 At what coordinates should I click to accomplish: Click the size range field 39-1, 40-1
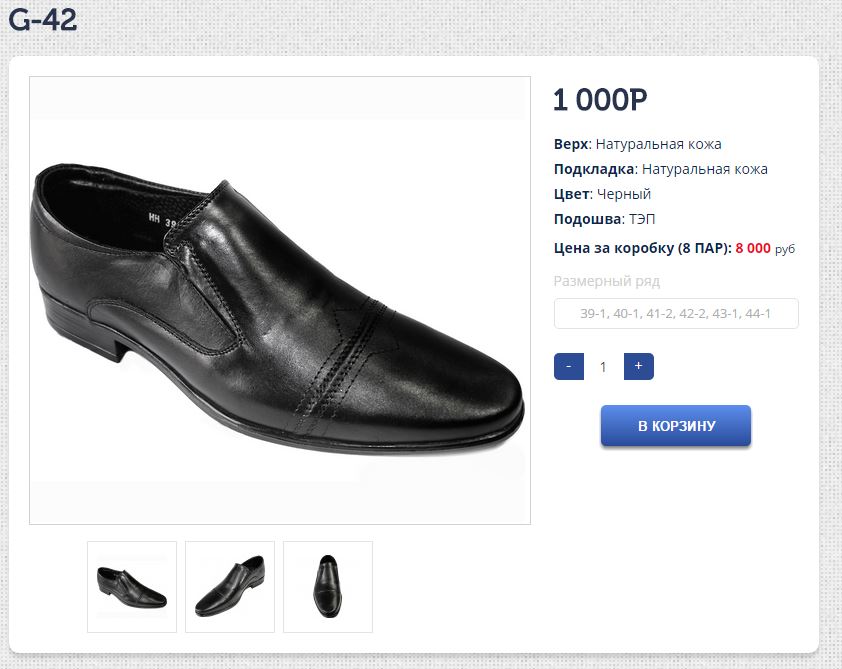point(676,314)
